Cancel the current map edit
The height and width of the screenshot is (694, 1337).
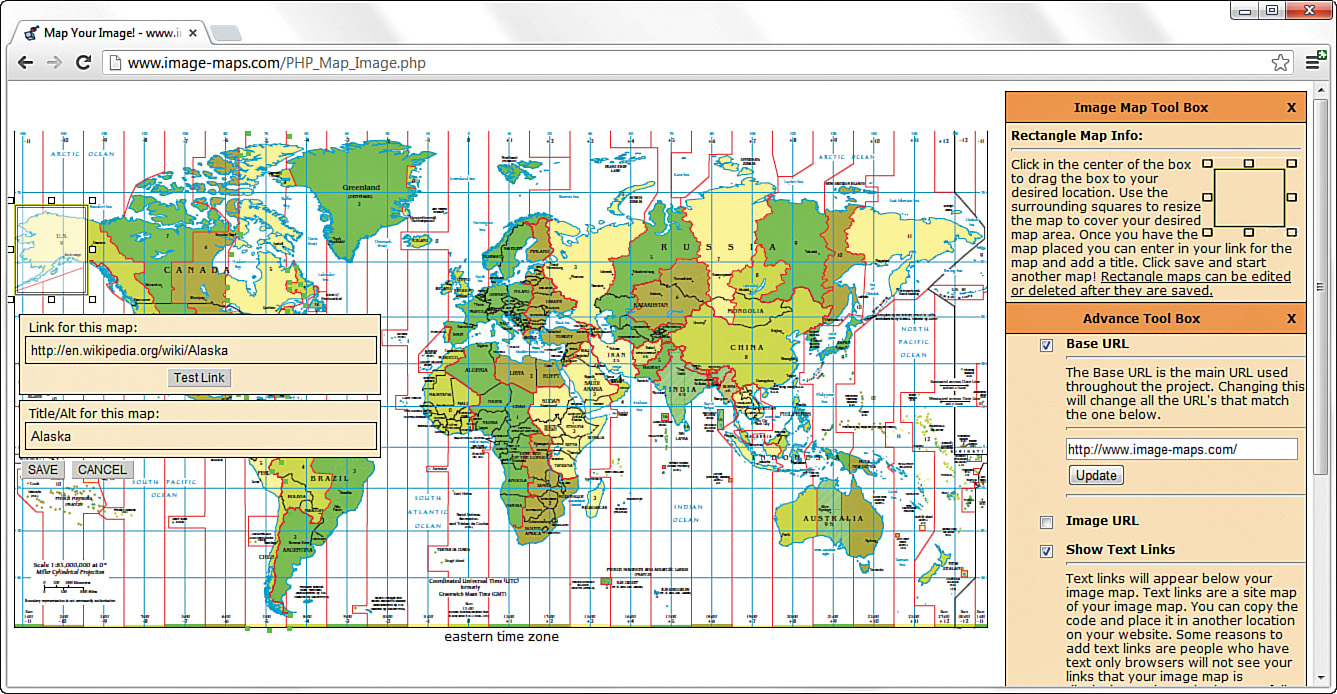(102, 470)
